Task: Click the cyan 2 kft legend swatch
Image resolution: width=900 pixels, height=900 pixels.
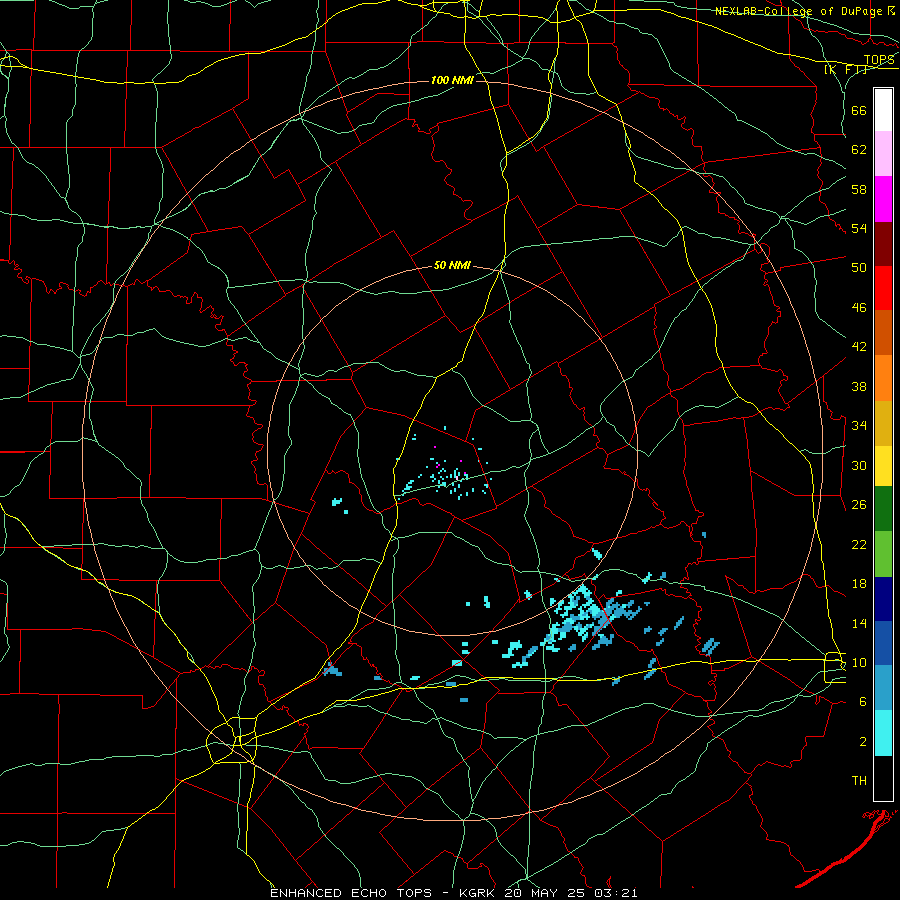Action: tap(883, 733)
